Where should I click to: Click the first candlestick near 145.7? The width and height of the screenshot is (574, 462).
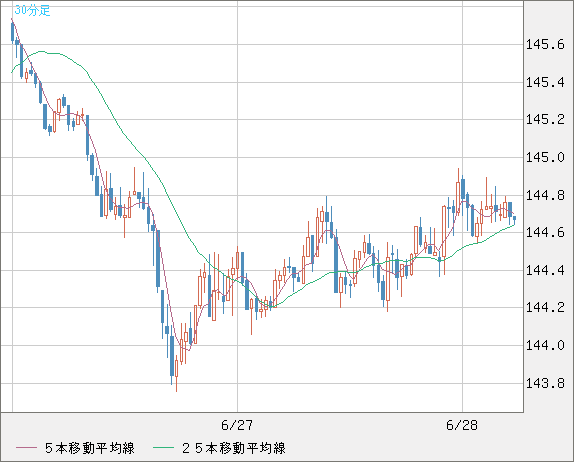click(x=12, y=31)
